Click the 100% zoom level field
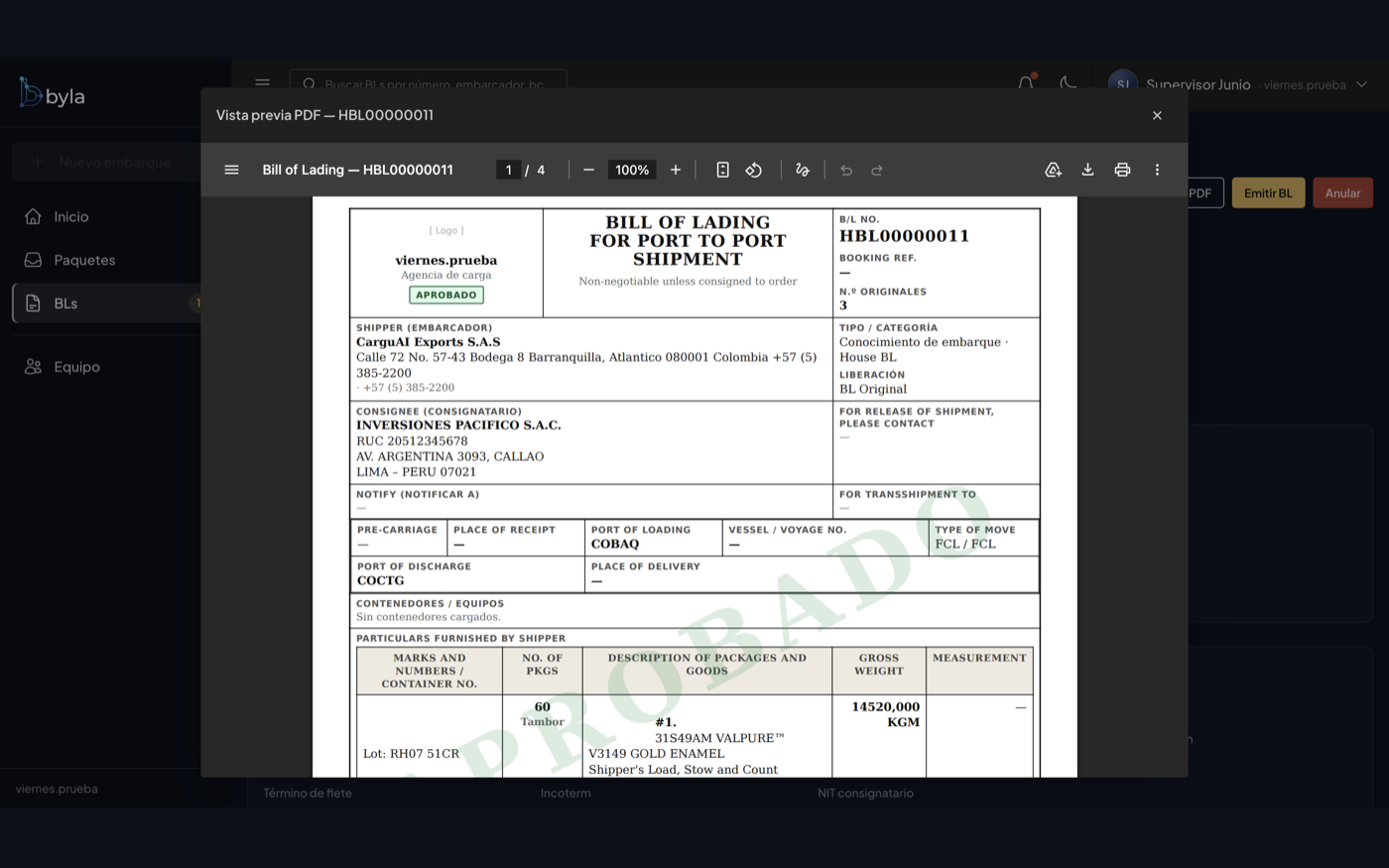This screenshot has height=868, width=1389. [632, 170]
